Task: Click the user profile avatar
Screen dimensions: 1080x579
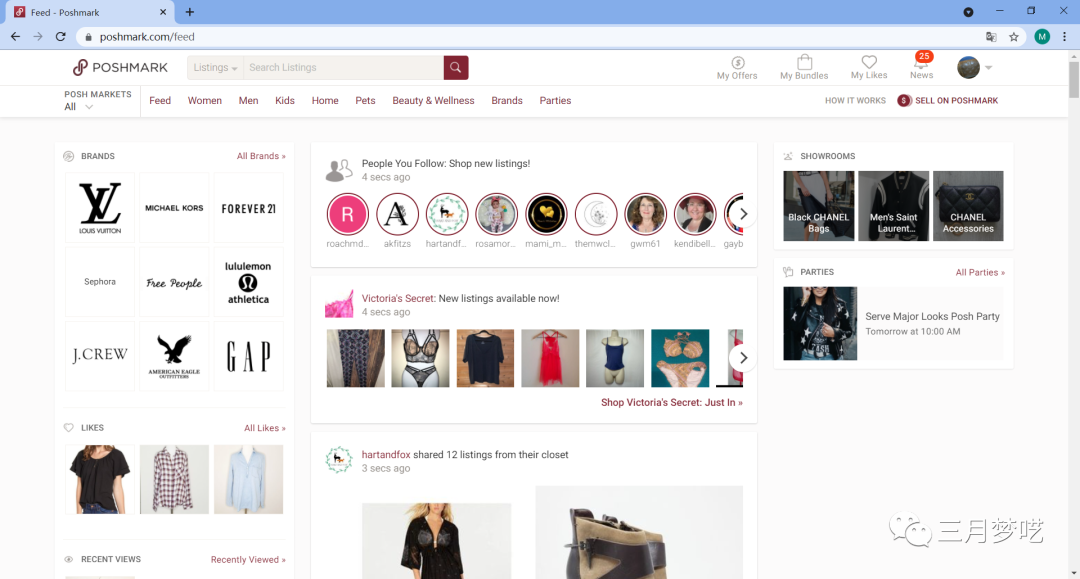Action: [968, 67]
